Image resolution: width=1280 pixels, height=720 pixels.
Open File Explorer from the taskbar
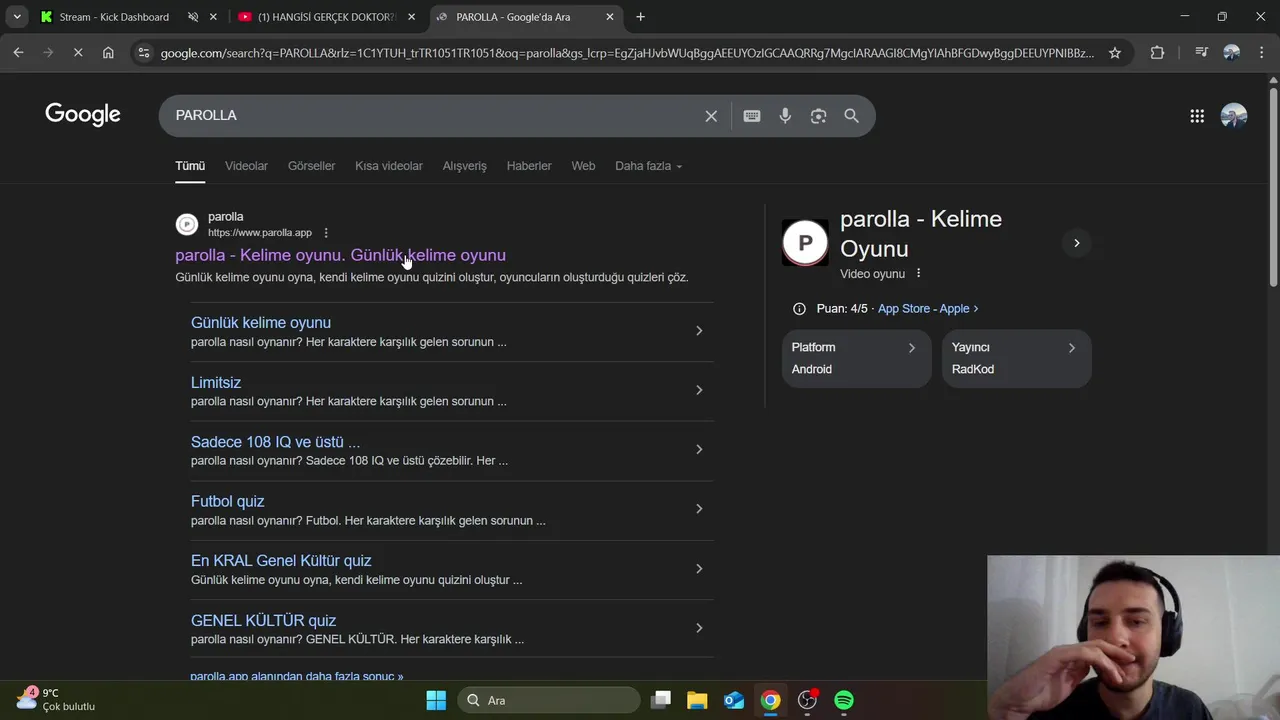pyautogui.click(x=697, y=700)
